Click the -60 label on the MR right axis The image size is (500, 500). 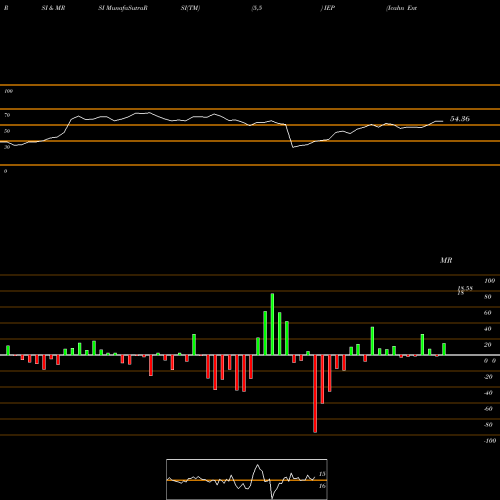coord(488,409)
